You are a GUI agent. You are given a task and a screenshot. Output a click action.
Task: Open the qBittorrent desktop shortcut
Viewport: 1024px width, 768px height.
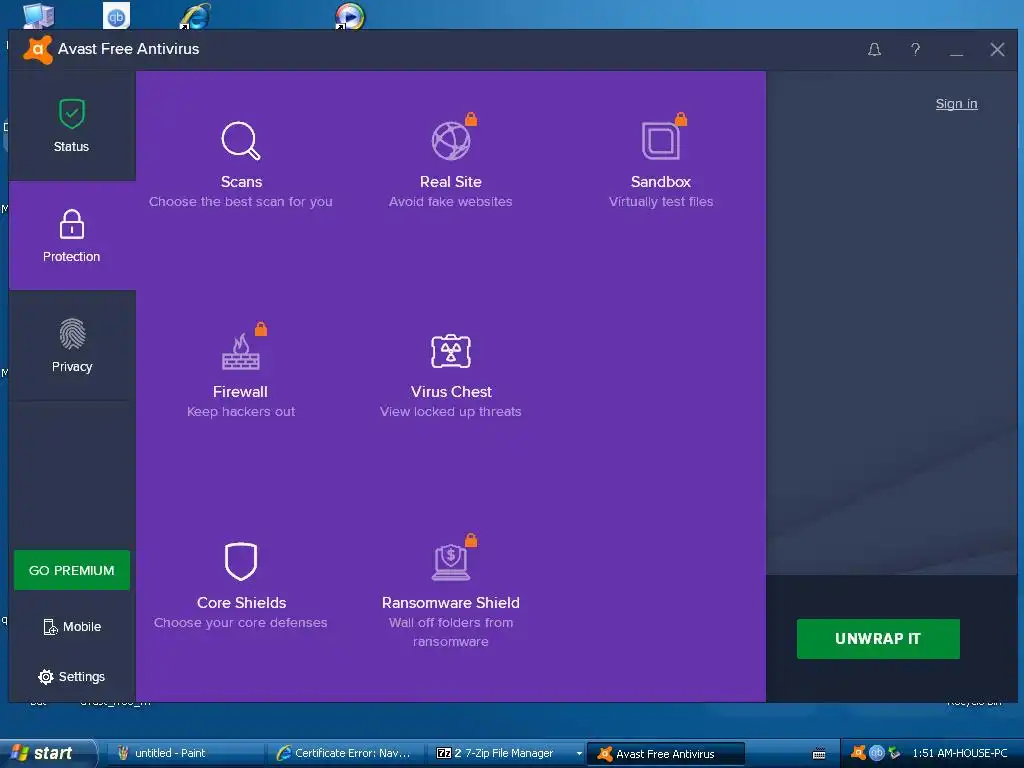click(x=116, y=16)
